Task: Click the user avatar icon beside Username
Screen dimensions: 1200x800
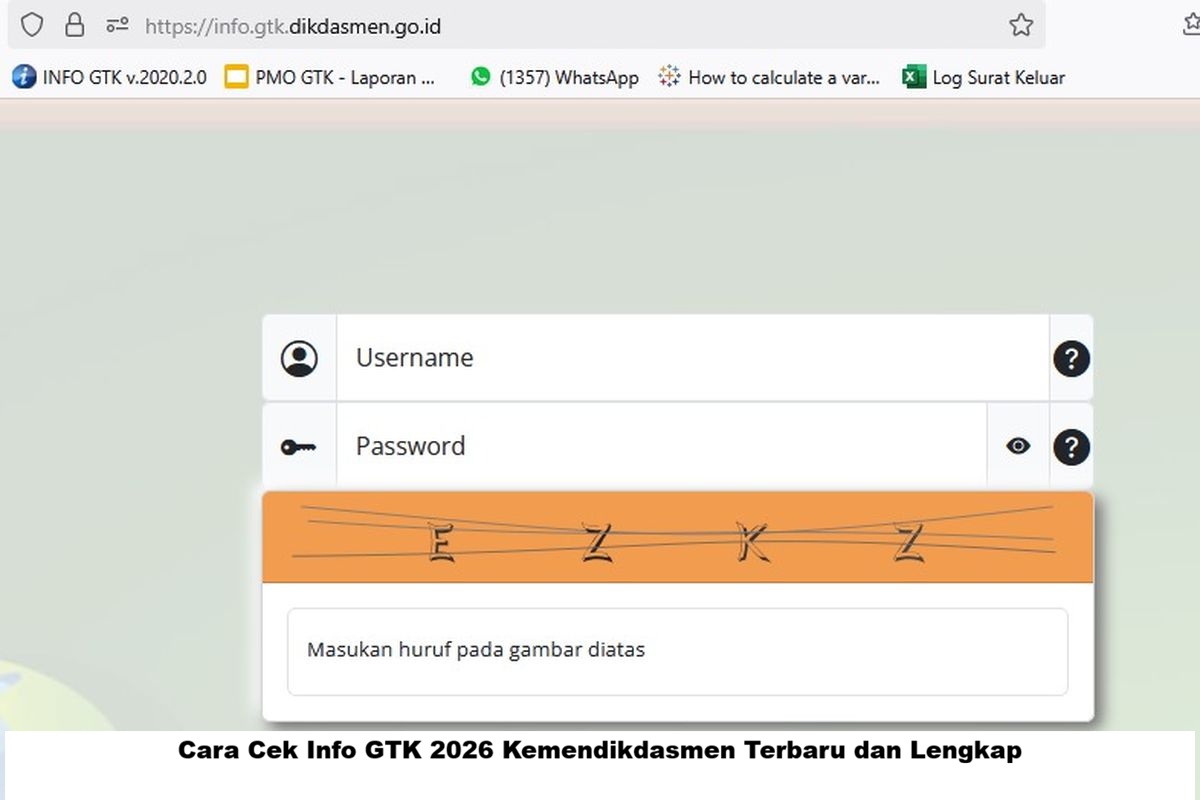Action: (299, 358)
